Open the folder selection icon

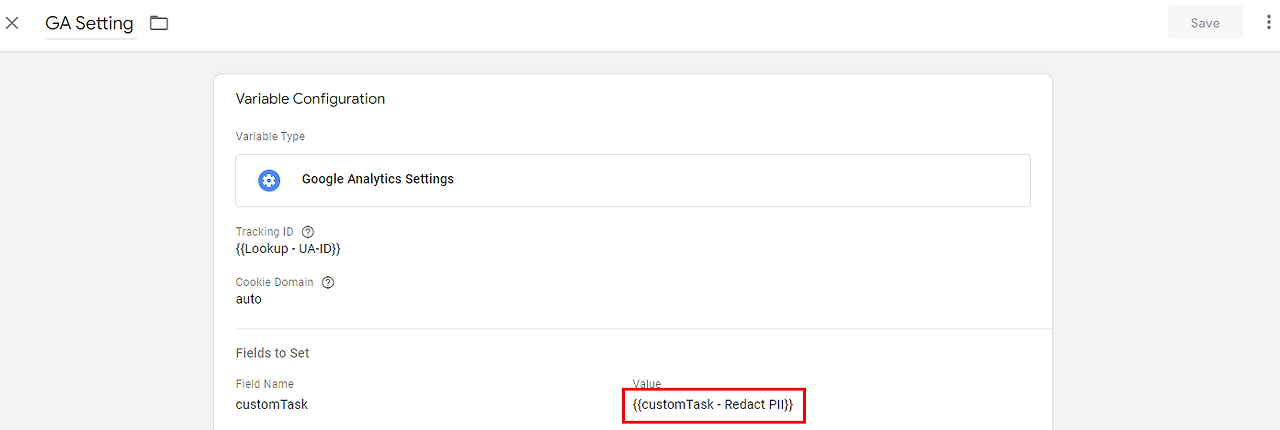(159, 23)
